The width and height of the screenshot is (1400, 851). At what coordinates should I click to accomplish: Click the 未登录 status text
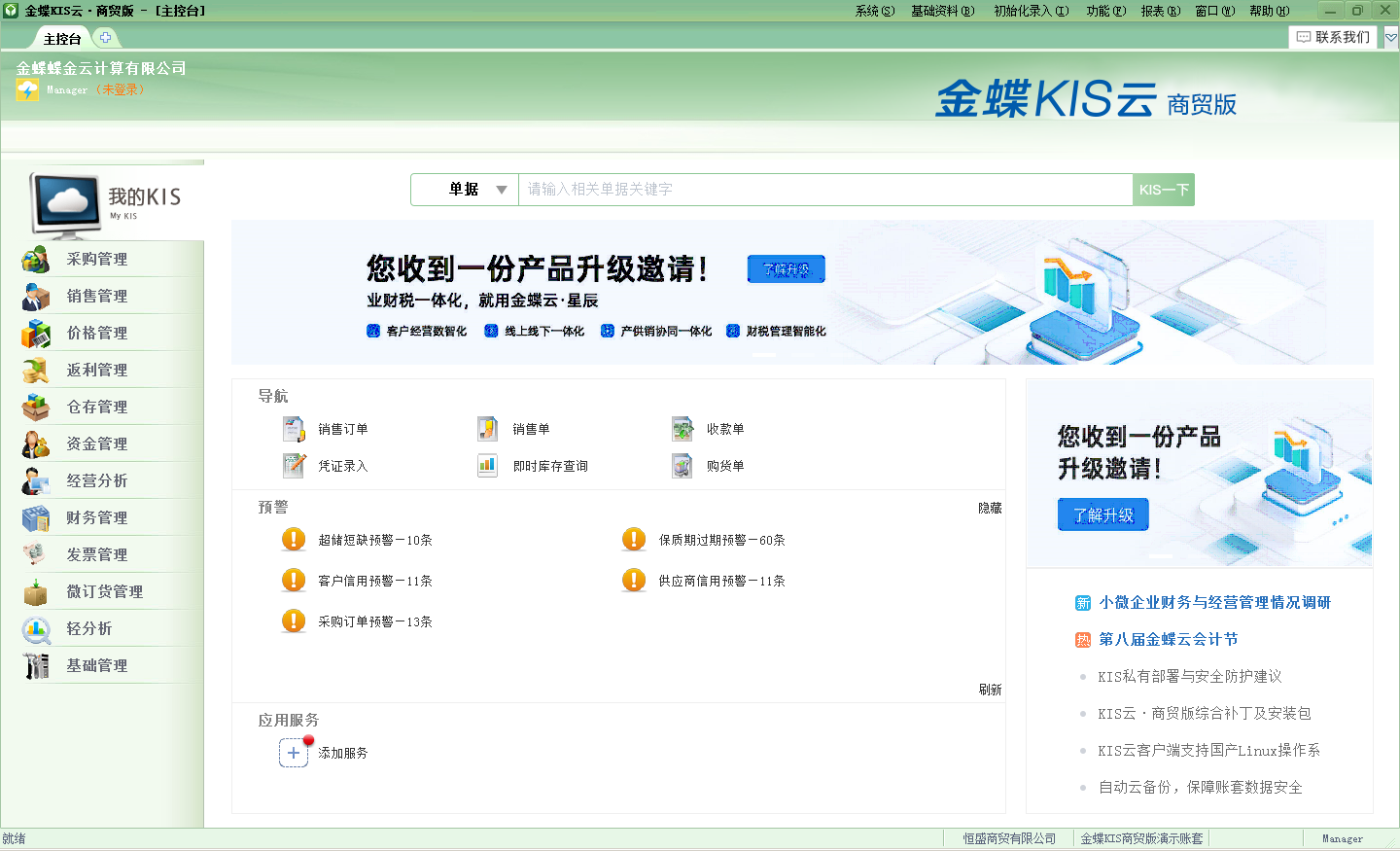pos(121,89)
